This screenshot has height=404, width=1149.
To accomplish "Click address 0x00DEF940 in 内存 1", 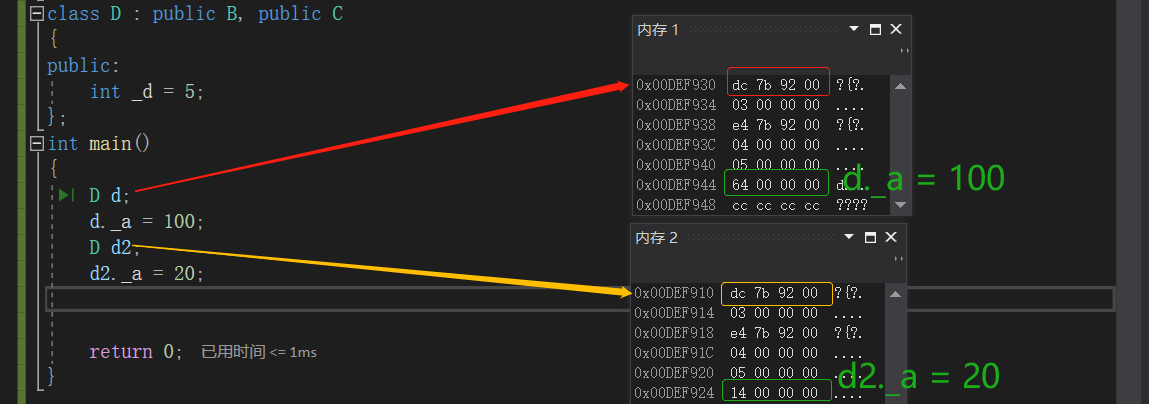I will tap(676, 165).
